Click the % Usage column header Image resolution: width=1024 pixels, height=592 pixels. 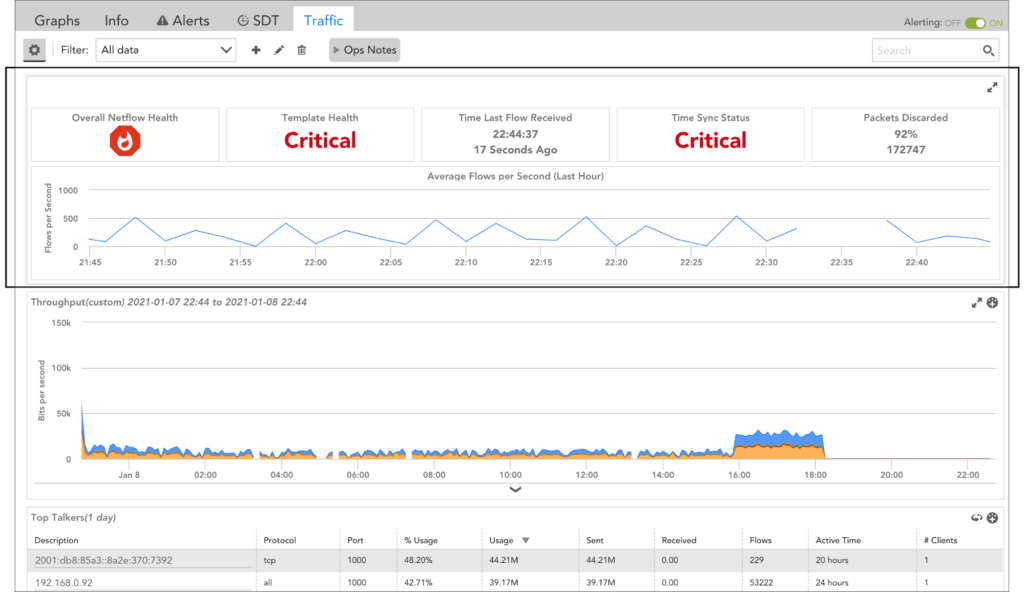point(421,540)
